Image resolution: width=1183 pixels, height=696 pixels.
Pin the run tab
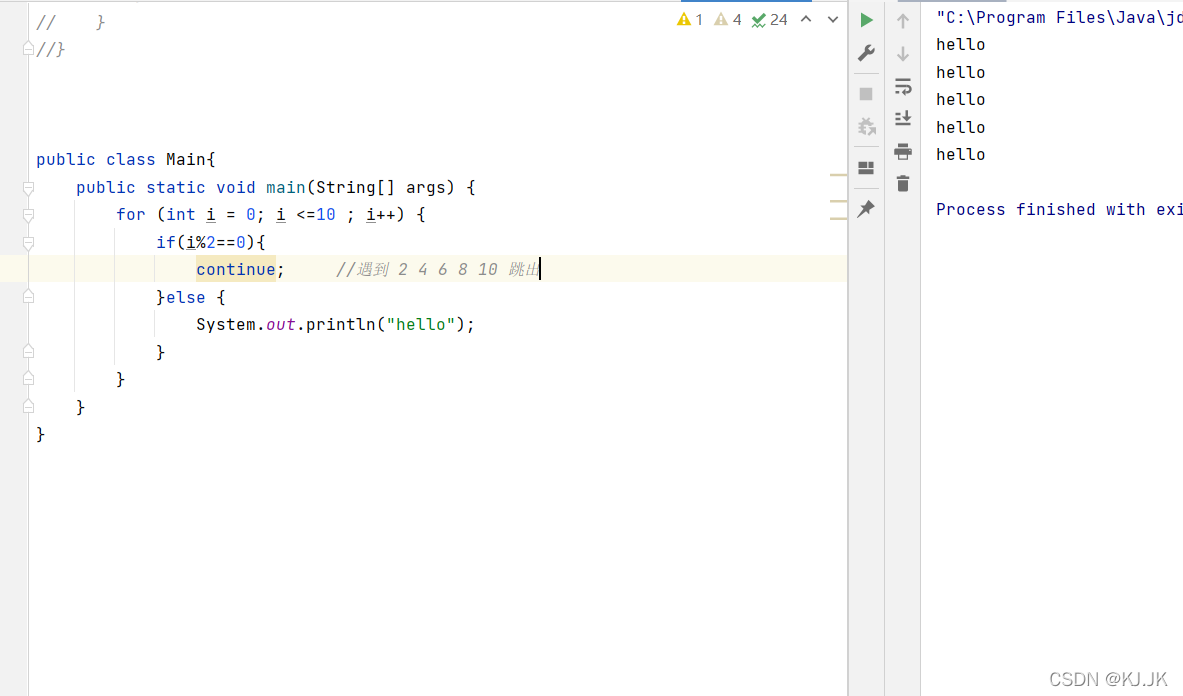(x=866, y=208)
